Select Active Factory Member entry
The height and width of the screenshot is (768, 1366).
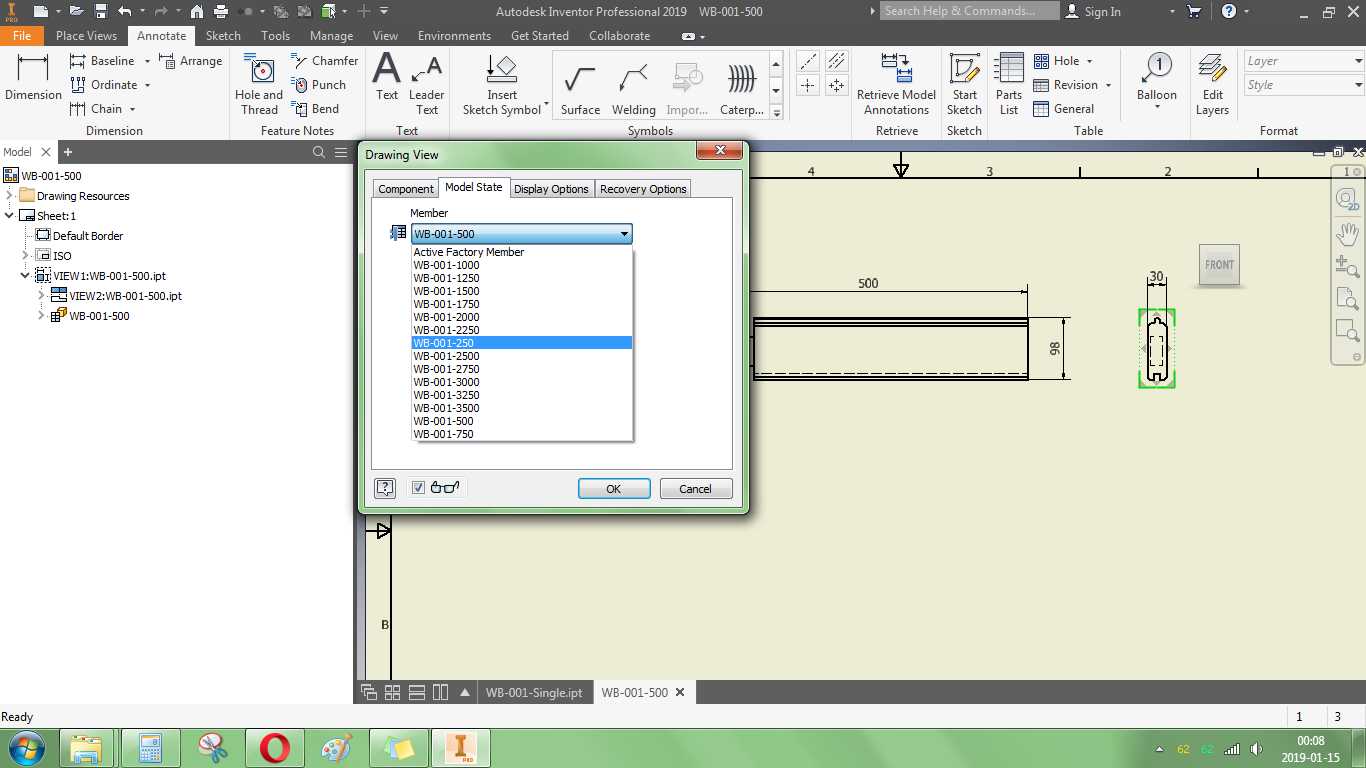[522, 252]
